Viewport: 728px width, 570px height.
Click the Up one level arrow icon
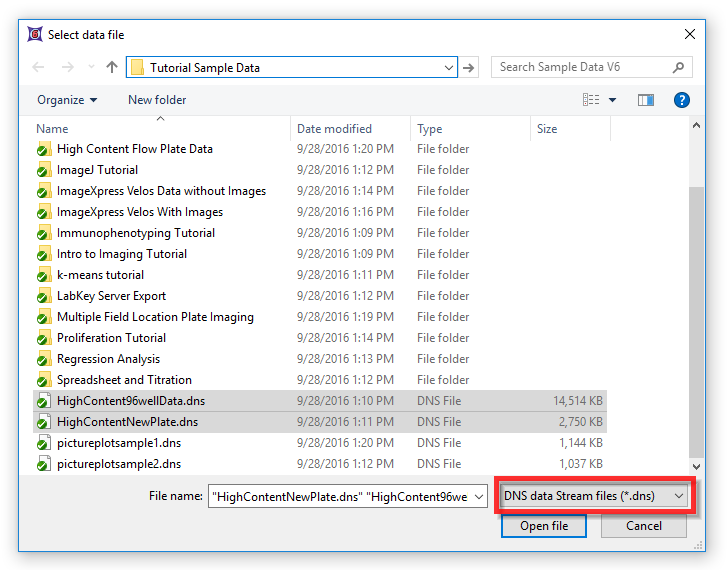[112, 67]
